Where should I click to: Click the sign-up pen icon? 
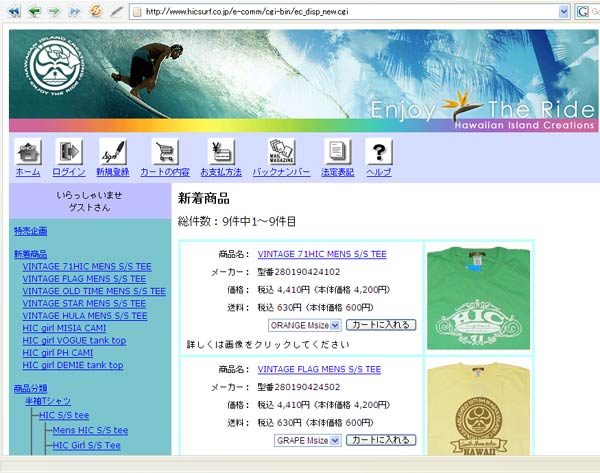[x=112, y=152]
